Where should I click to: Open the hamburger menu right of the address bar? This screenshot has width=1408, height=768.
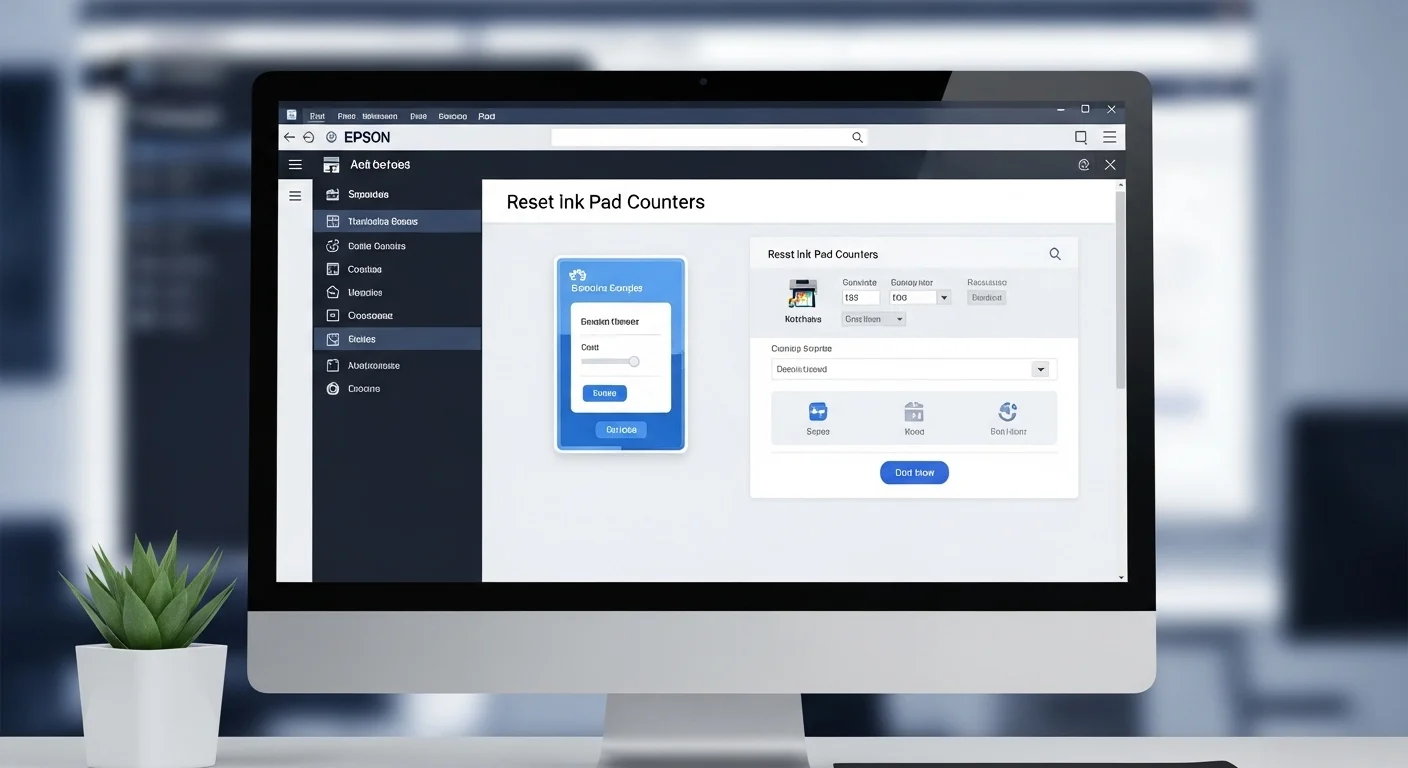coord(1109,137)
